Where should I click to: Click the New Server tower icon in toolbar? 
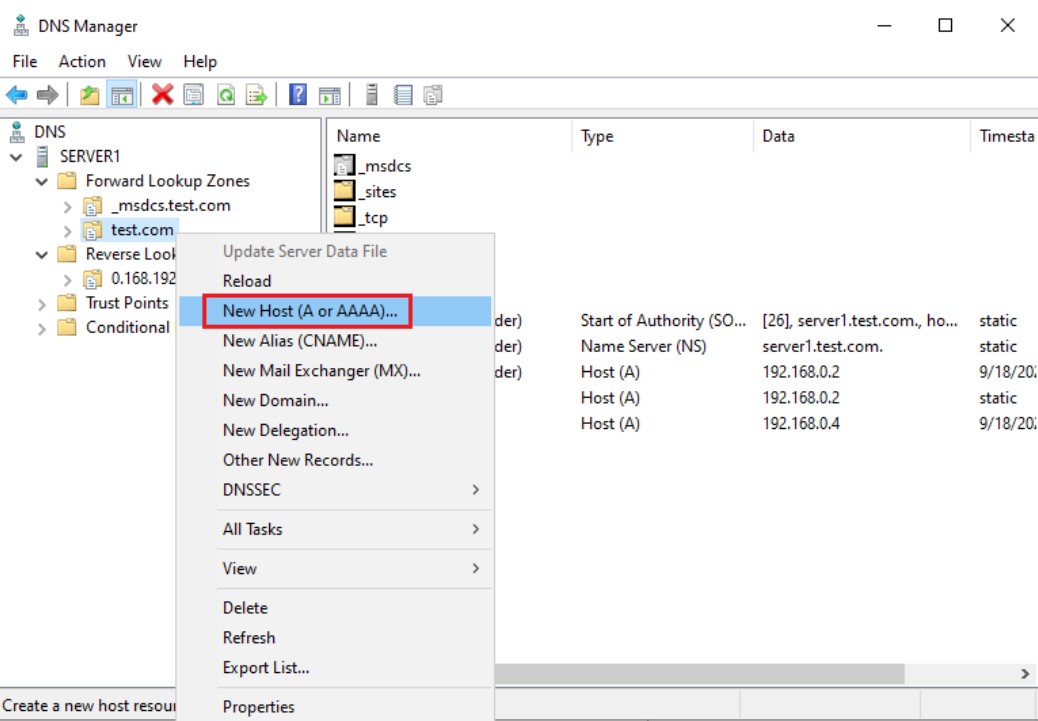(372, 95)
